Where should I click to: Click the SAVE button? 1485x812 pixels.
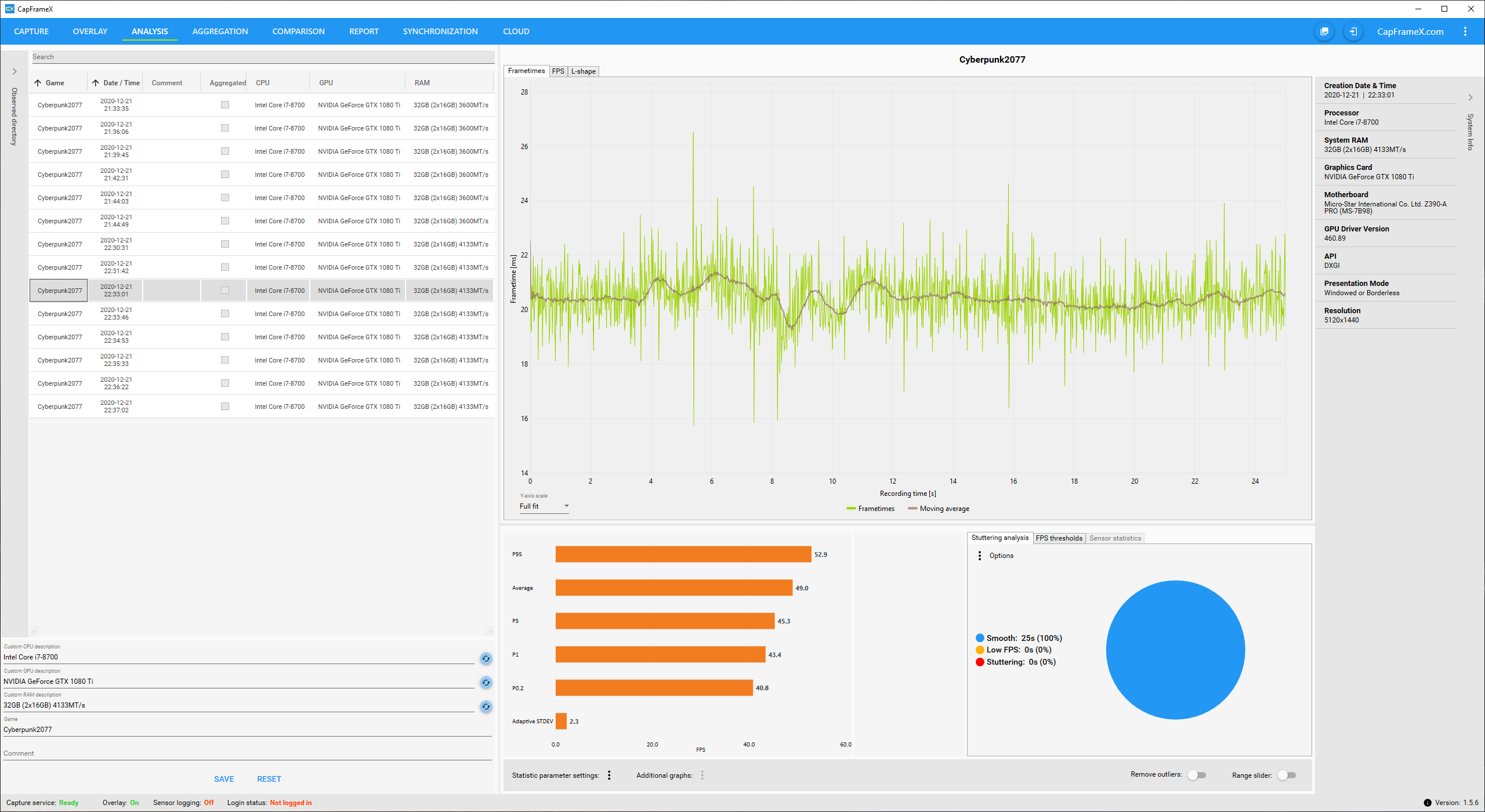[x=224, y=779]
